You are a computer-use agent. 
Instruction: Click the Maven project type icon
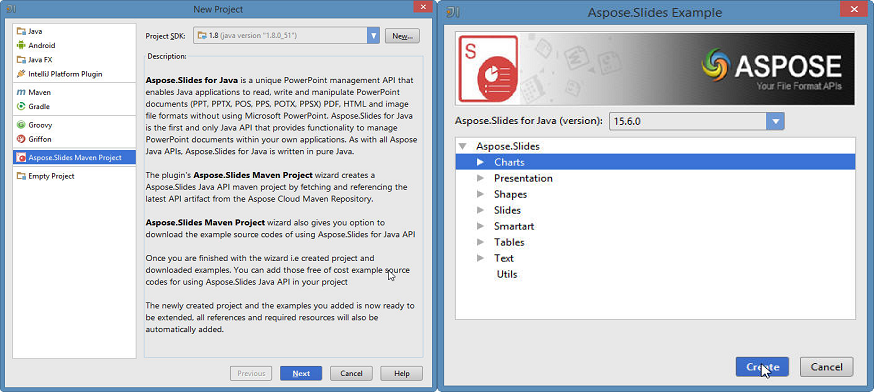click(x=21, y=92)
